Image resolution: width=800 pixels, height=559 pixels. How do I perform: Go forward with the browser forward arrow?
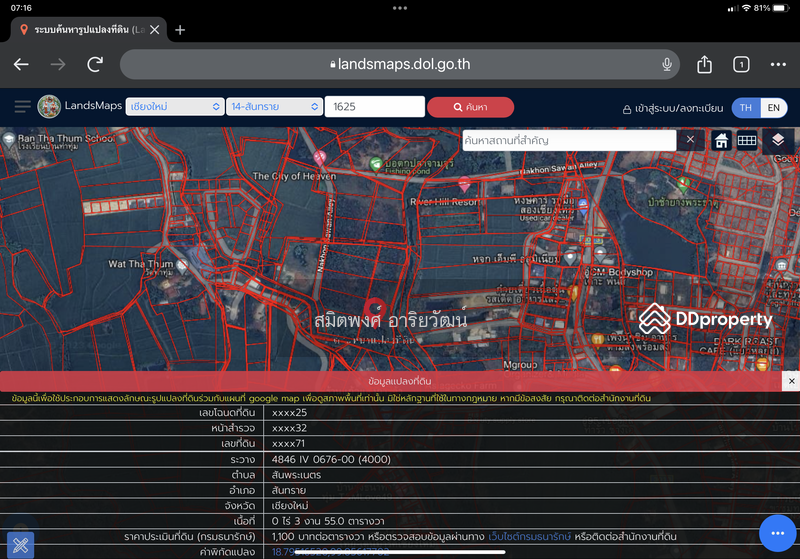(x=58, y=64)
